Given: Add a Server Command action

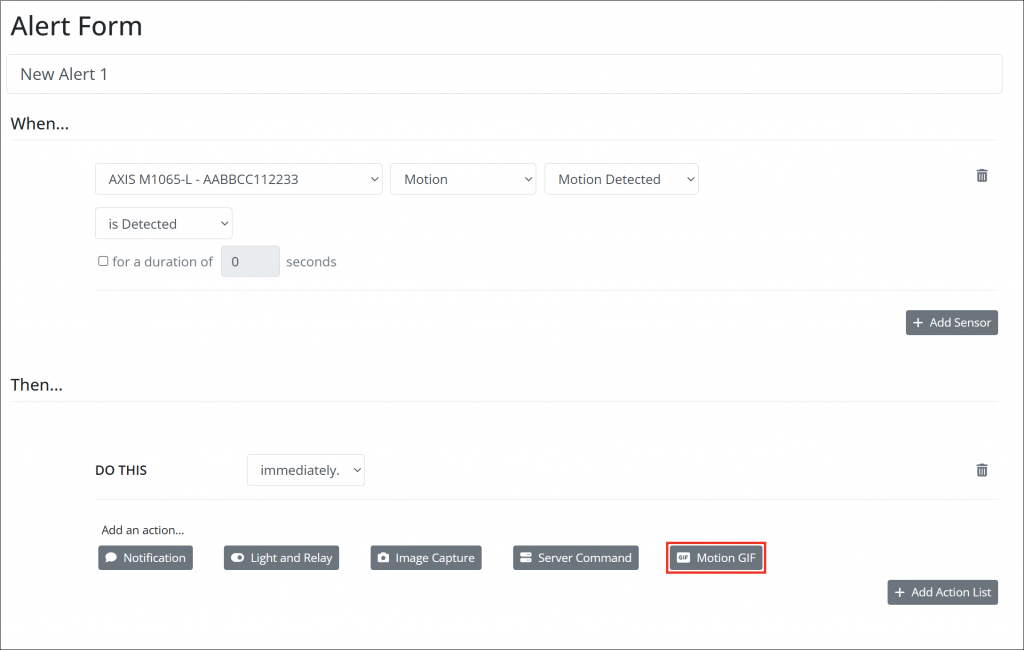Looking at the screenshot, I should [575, 558].
